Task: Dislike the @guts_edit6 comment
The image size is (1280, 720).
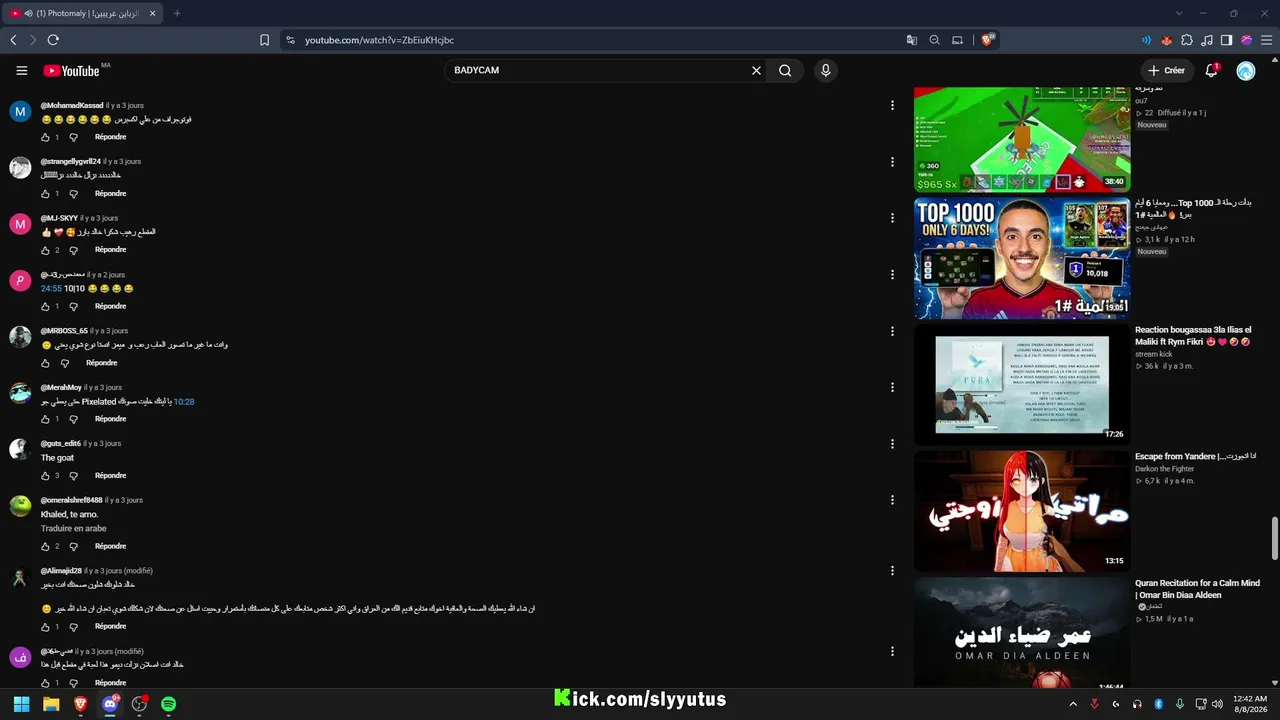Action: (x=73, y=476)
